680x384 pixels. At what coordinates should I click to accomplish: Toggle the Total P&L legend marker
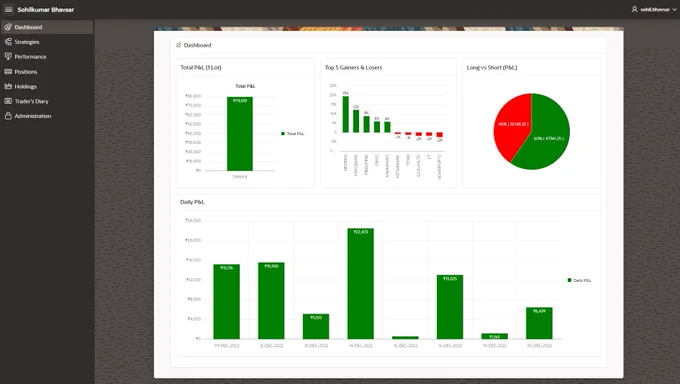(283, 134)
